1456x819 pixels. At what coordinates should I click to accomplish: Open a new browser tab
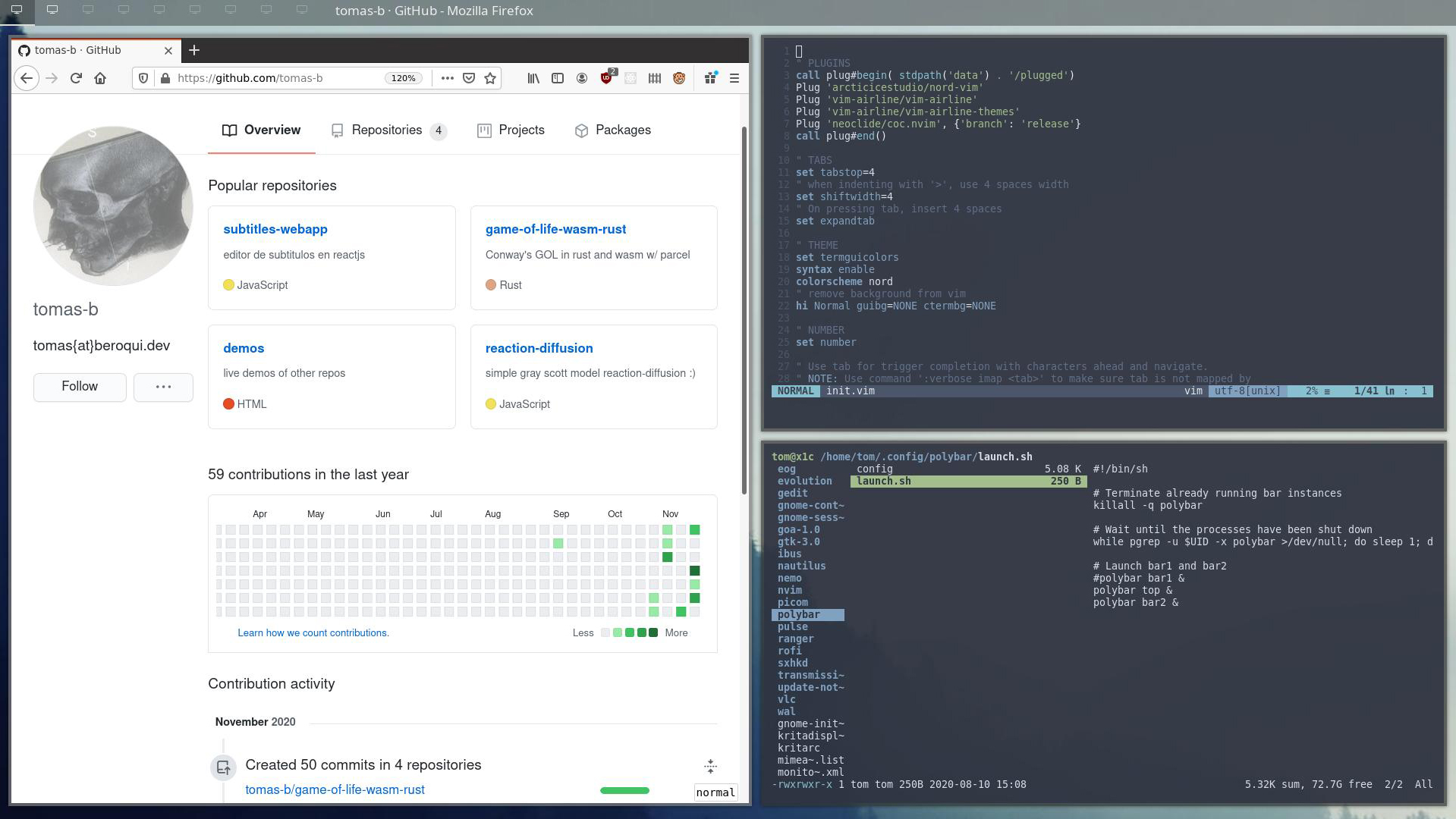pyautogui.click(x=194, y=50)
